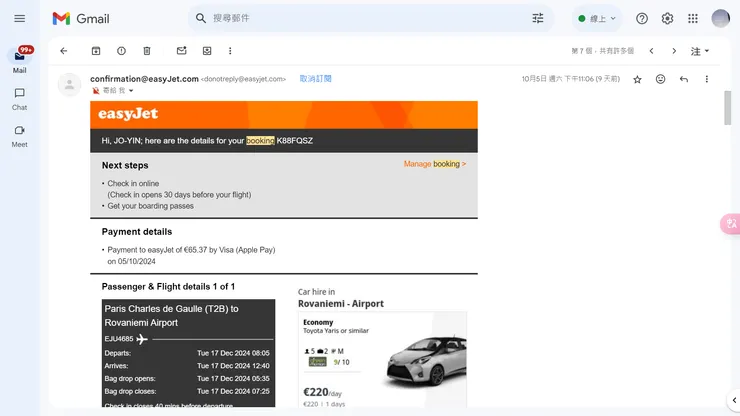Open Chat in the sidebar
Screen dimensions: 740x416
(19, 99)
